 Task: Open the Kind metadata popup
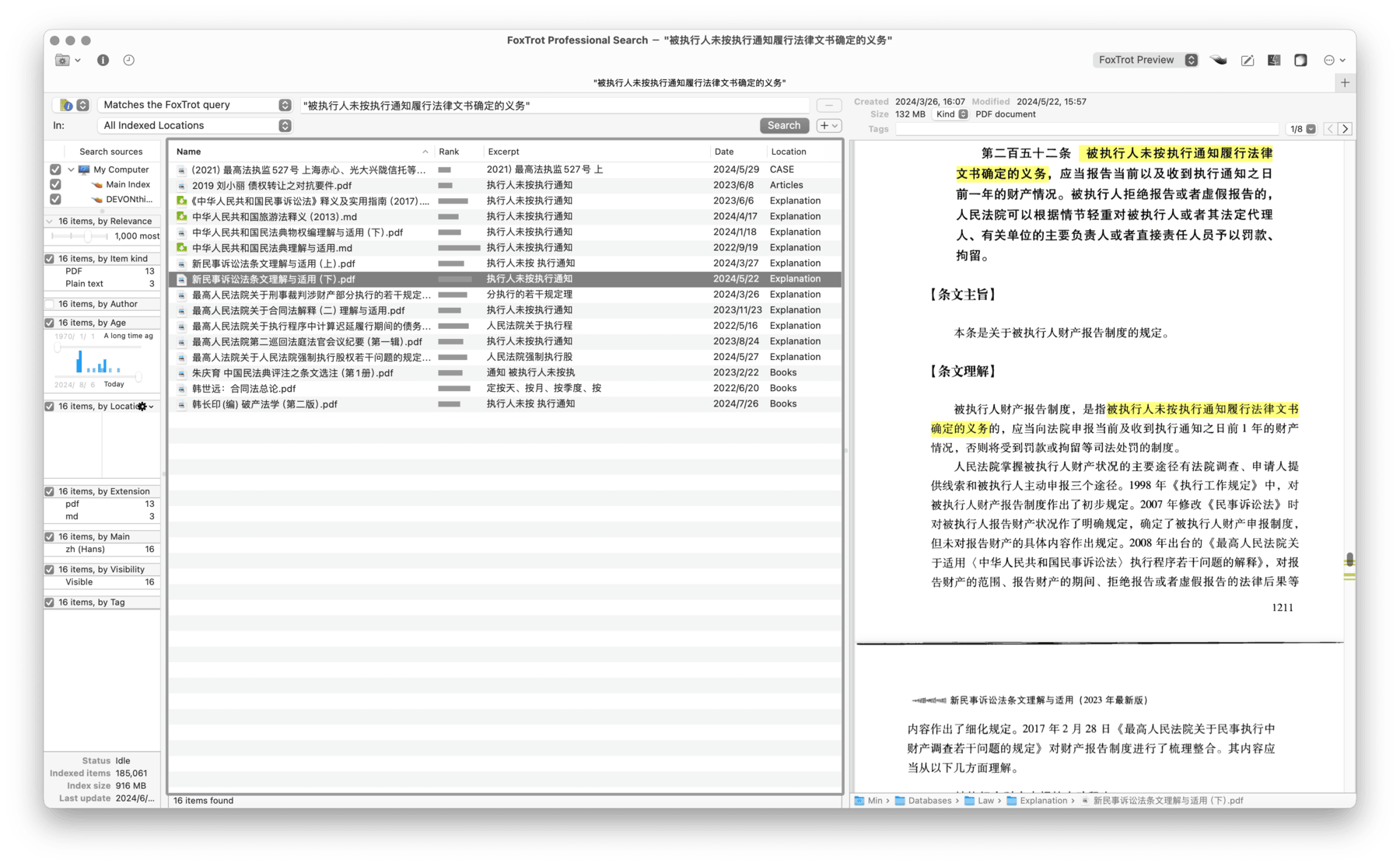[x=951, y=114]
